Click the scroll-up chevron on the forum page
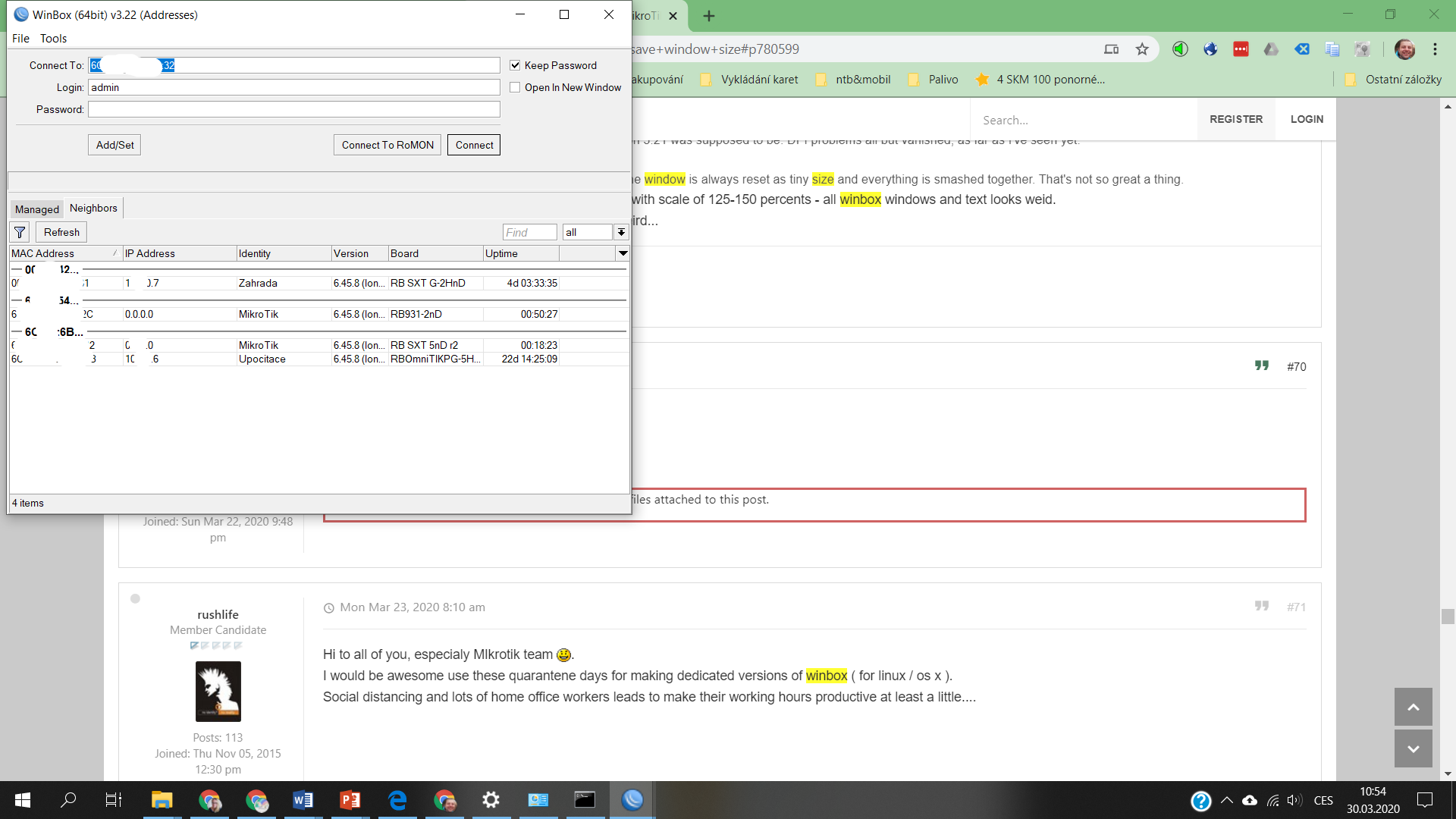Screen dimensions: 1456x819 pyautogui.click(x=1412, y=707)
